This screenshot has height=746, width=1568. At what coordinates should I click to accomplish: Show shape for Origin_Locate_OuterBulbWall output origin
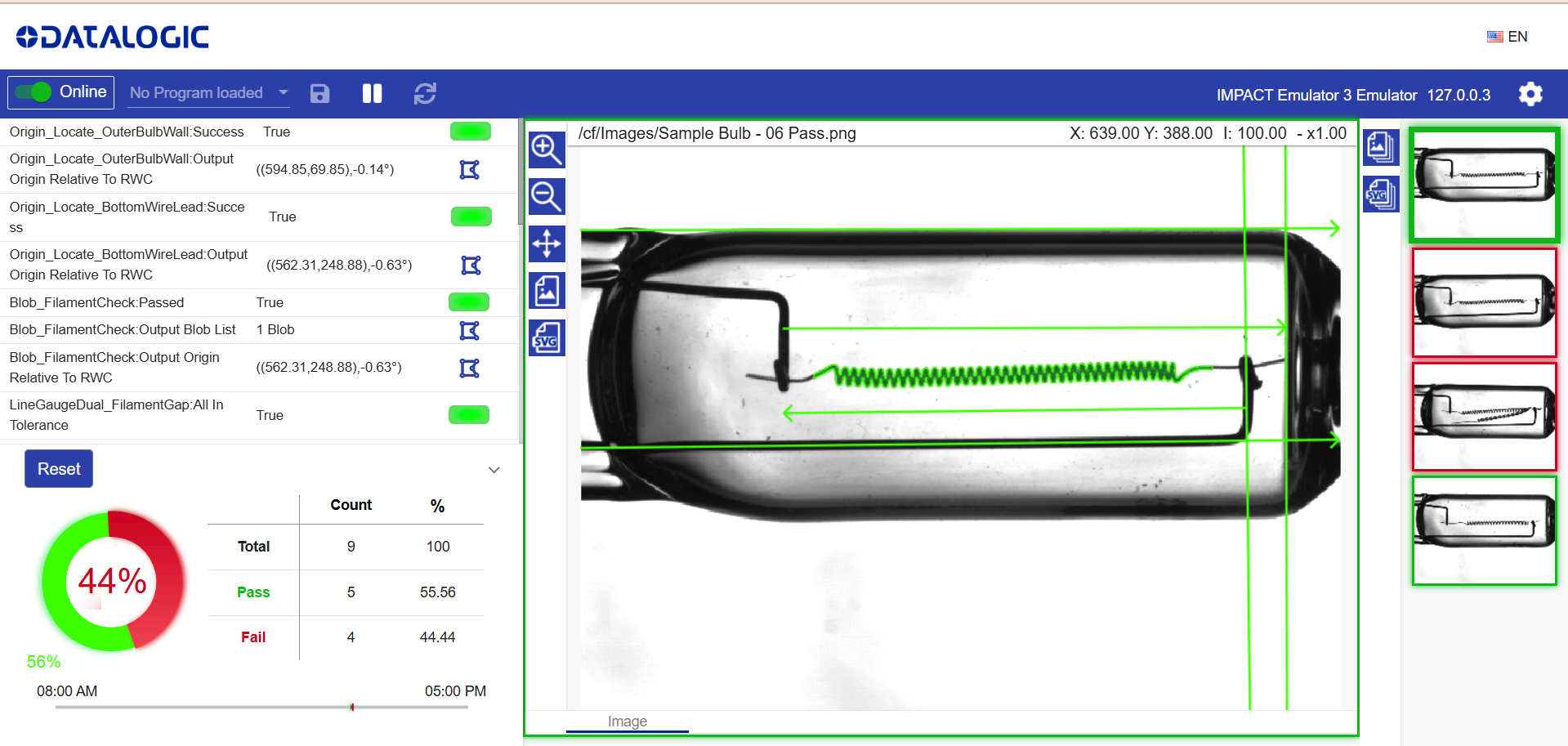coord(469,170)
